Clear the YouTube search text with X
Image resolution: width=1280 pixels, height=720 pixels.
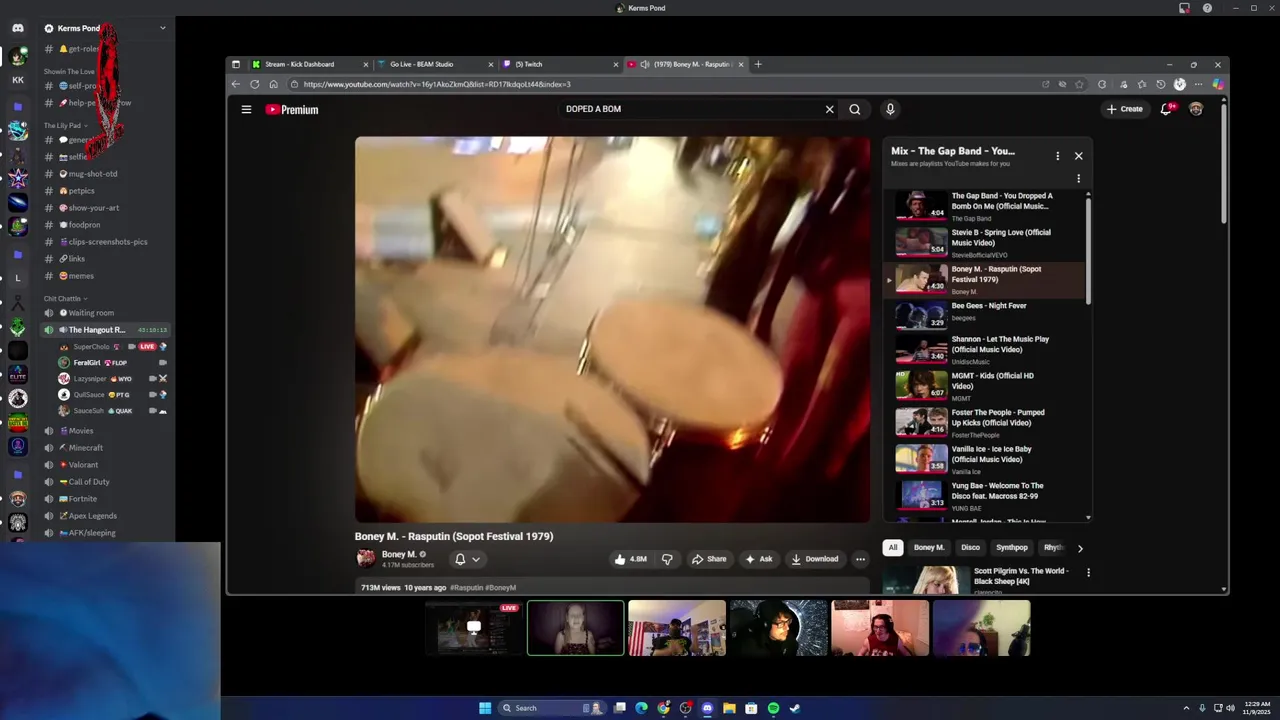tap(829, 109)
